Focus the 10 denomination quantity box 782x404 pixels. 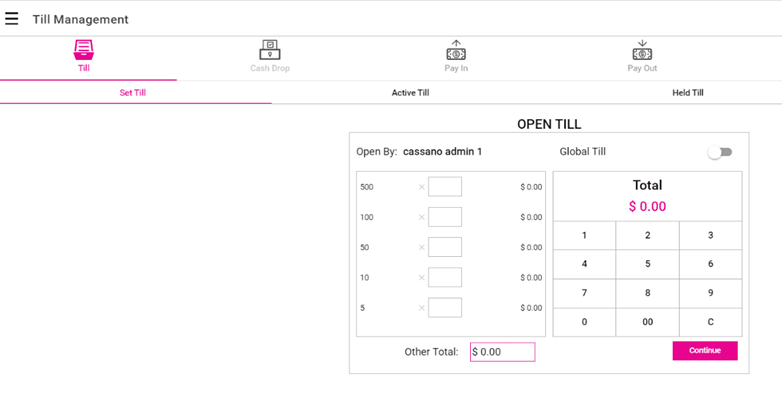tap(445, 277)
